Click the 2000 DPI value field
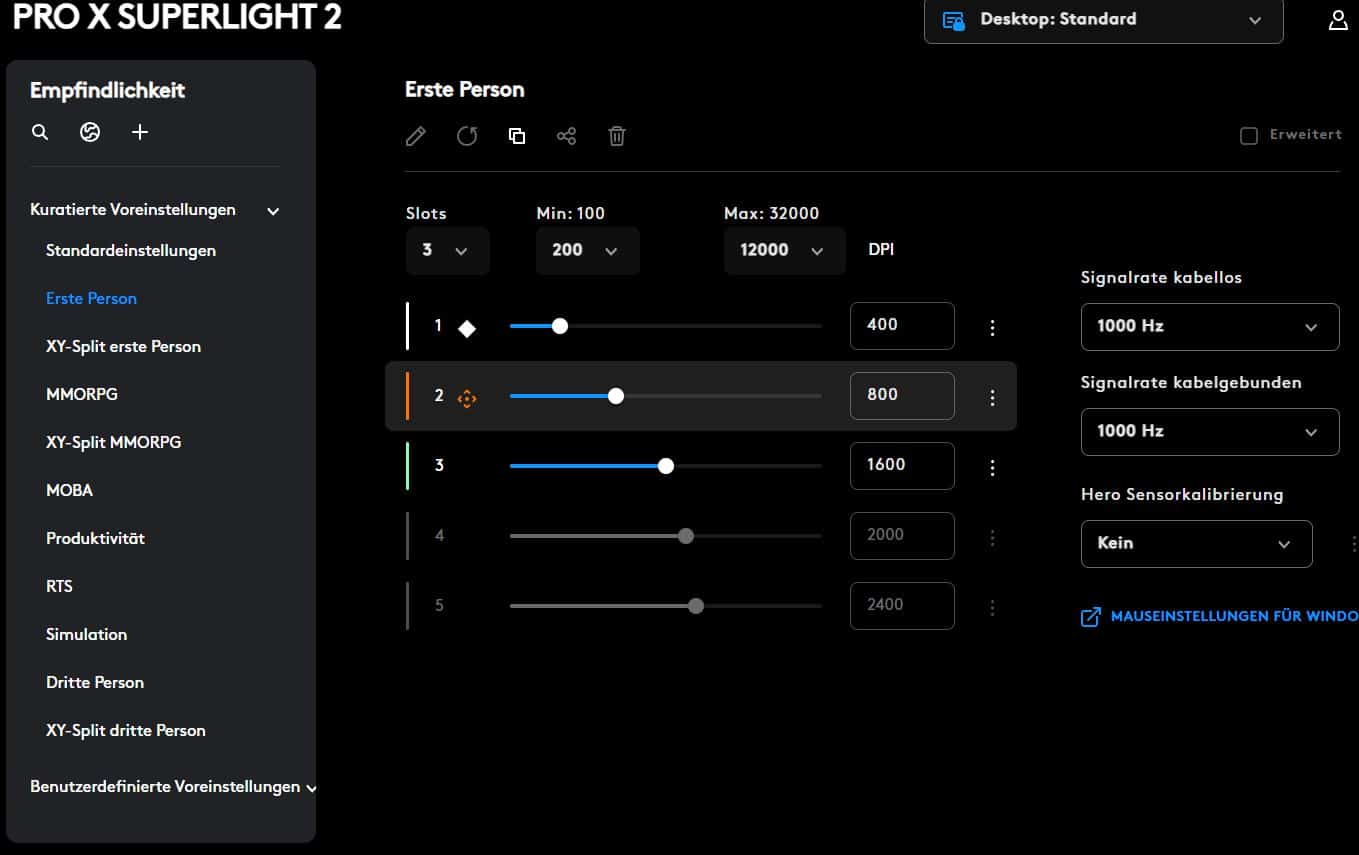The image size is (1359, 855). (x=902, y=536)
